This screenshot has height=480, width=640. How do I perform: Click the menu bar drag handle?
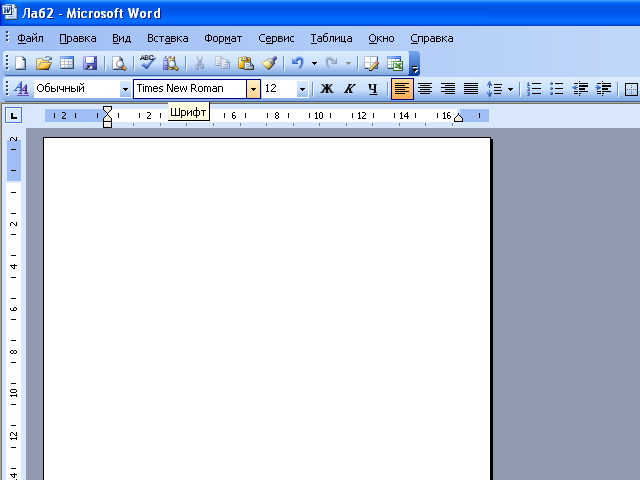(x=7, y=38)
